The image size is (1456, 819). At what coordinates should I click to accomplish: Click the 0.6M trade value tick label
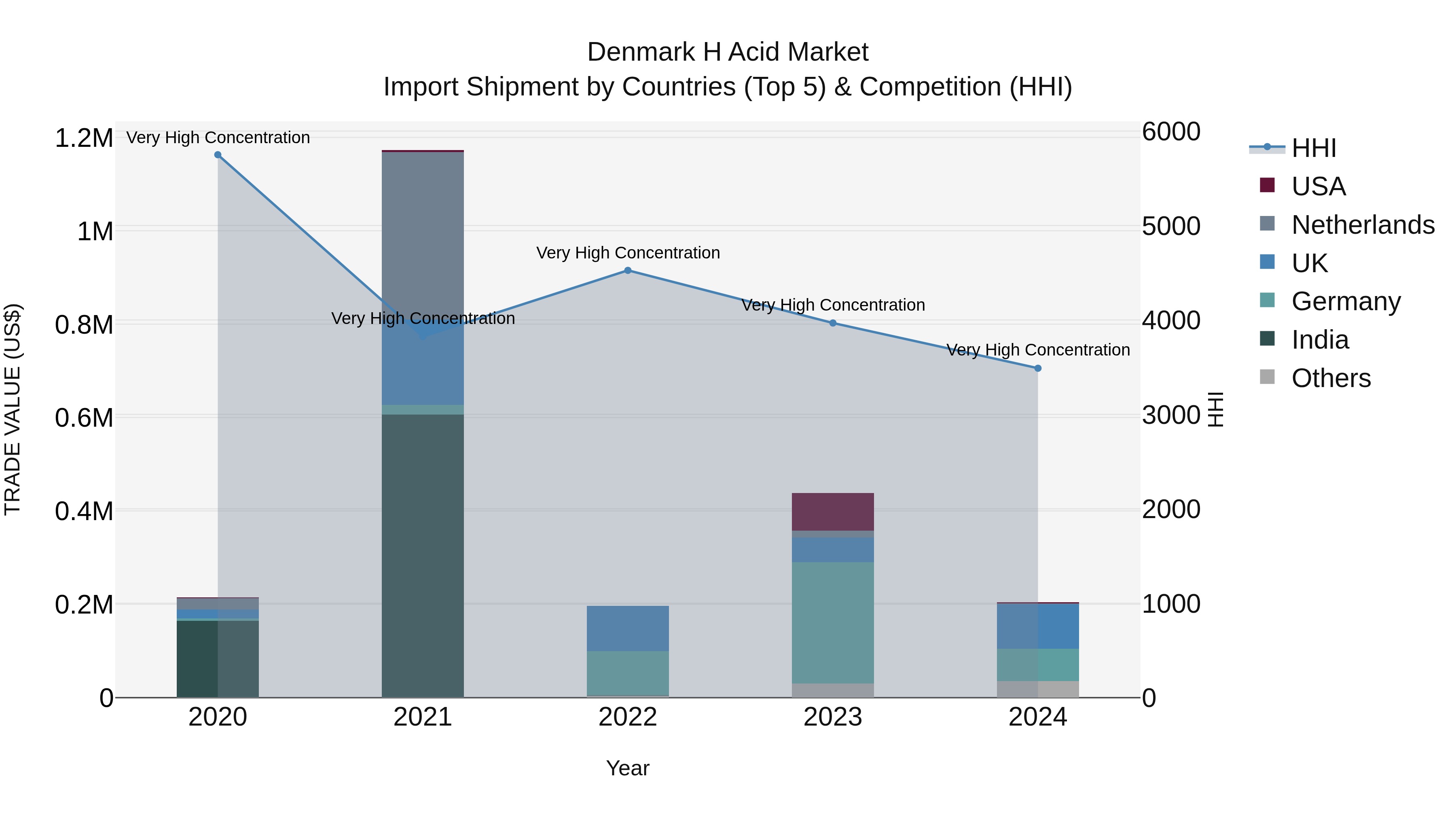pos(84,418)
